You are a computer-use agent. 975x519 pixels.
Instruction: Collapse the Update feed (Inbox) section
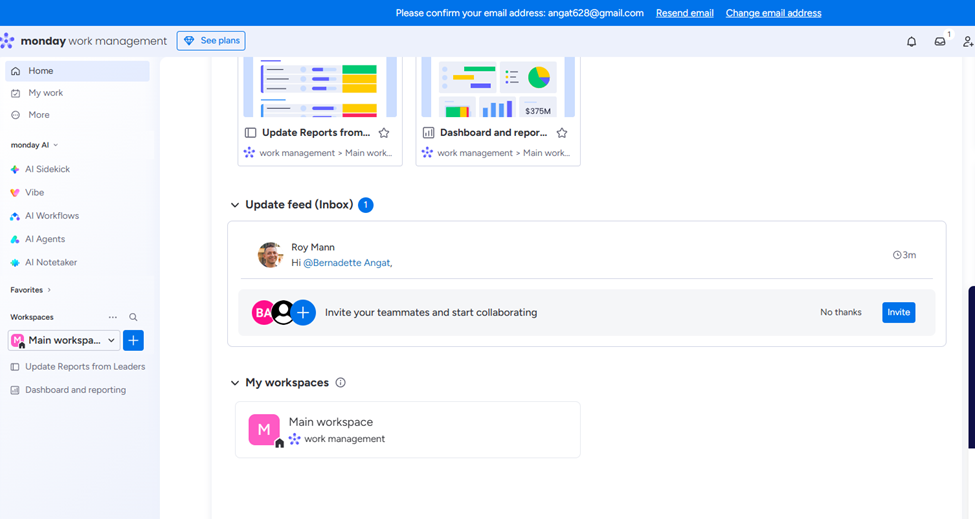coord(234,205)
